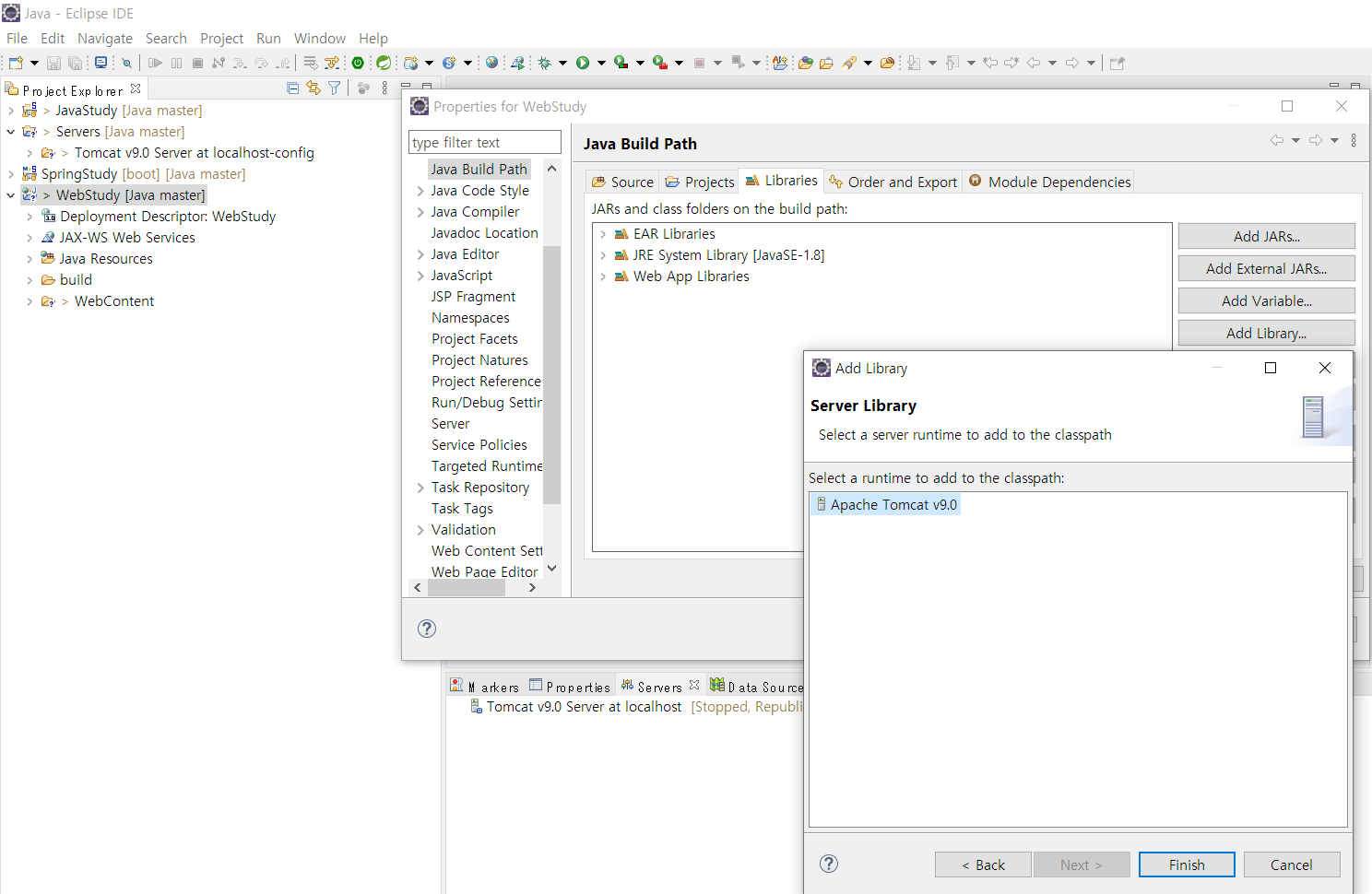Image resolution: width=1372 pixels, height=894 pixels.
Task: Click the New file wizard icon in the toolbar
Action: (16, 63)
